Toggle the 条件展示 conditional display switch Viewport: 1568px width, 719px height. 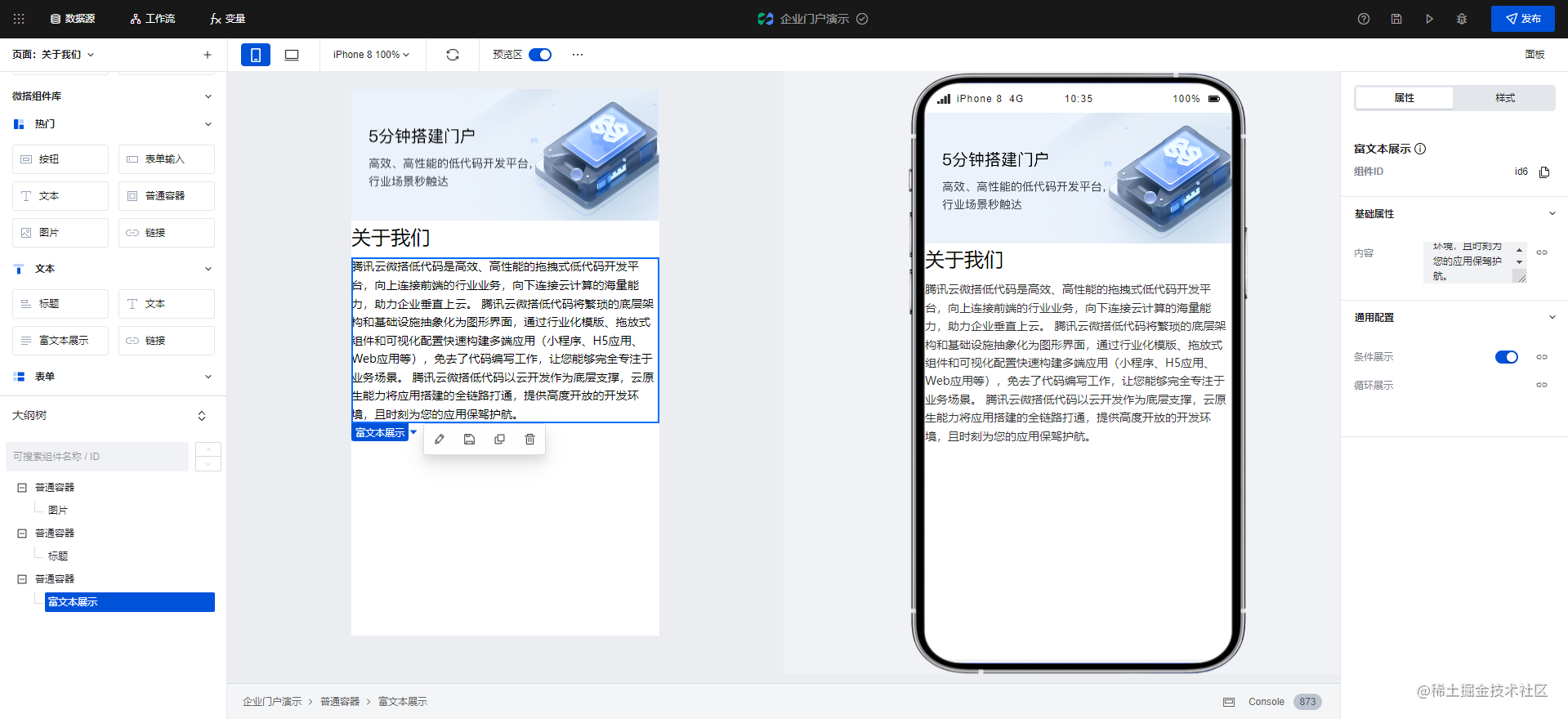pyautogui.click(x=1507, y=357)
